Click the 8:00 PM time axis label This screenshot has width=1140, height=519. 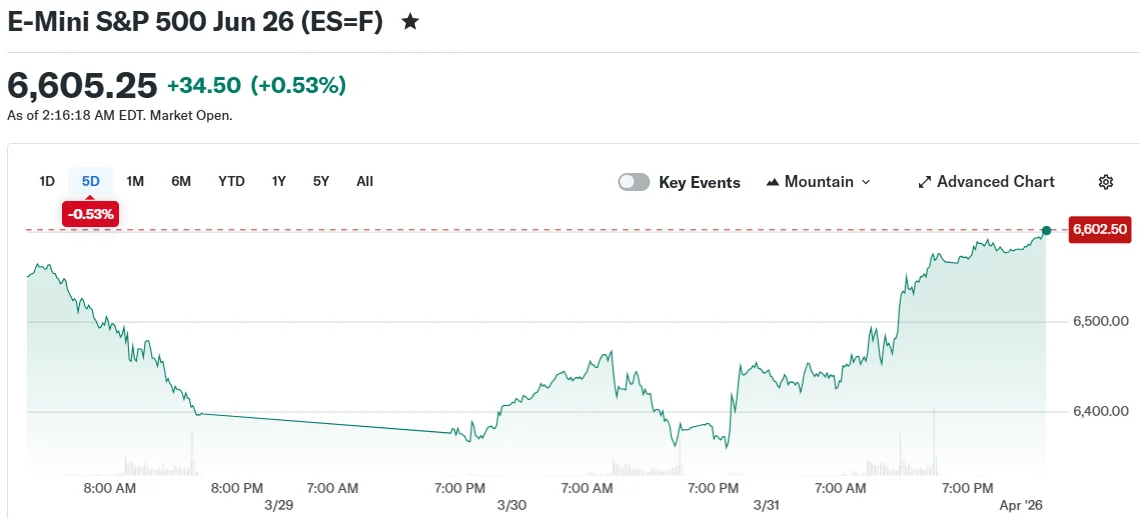(237, 488)
